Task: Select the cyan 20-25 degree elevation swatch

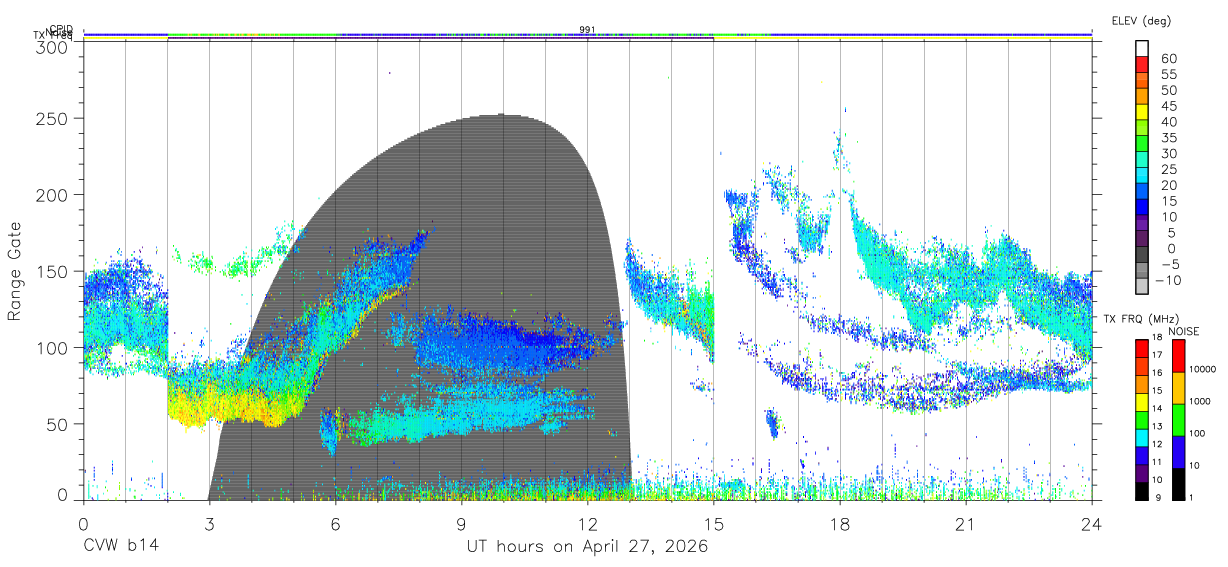Action: pos(1143,177)
